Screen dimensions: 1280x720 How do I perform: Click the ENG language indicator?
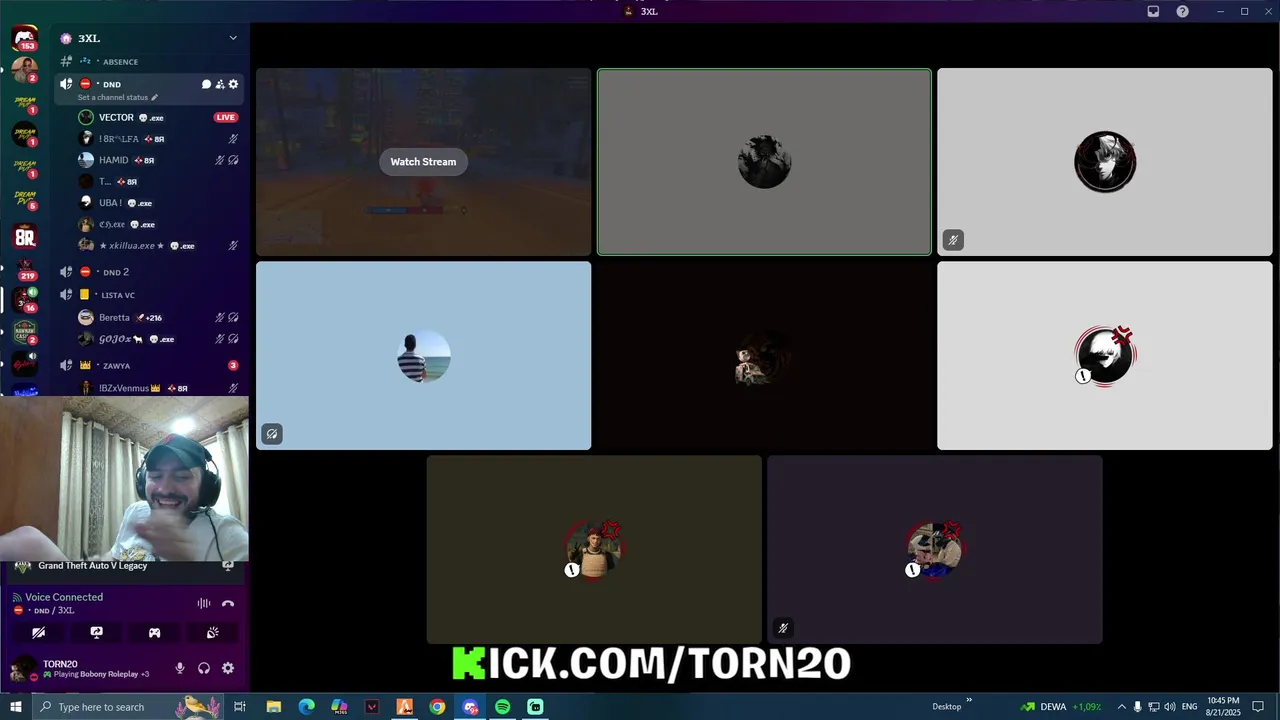1189,707
